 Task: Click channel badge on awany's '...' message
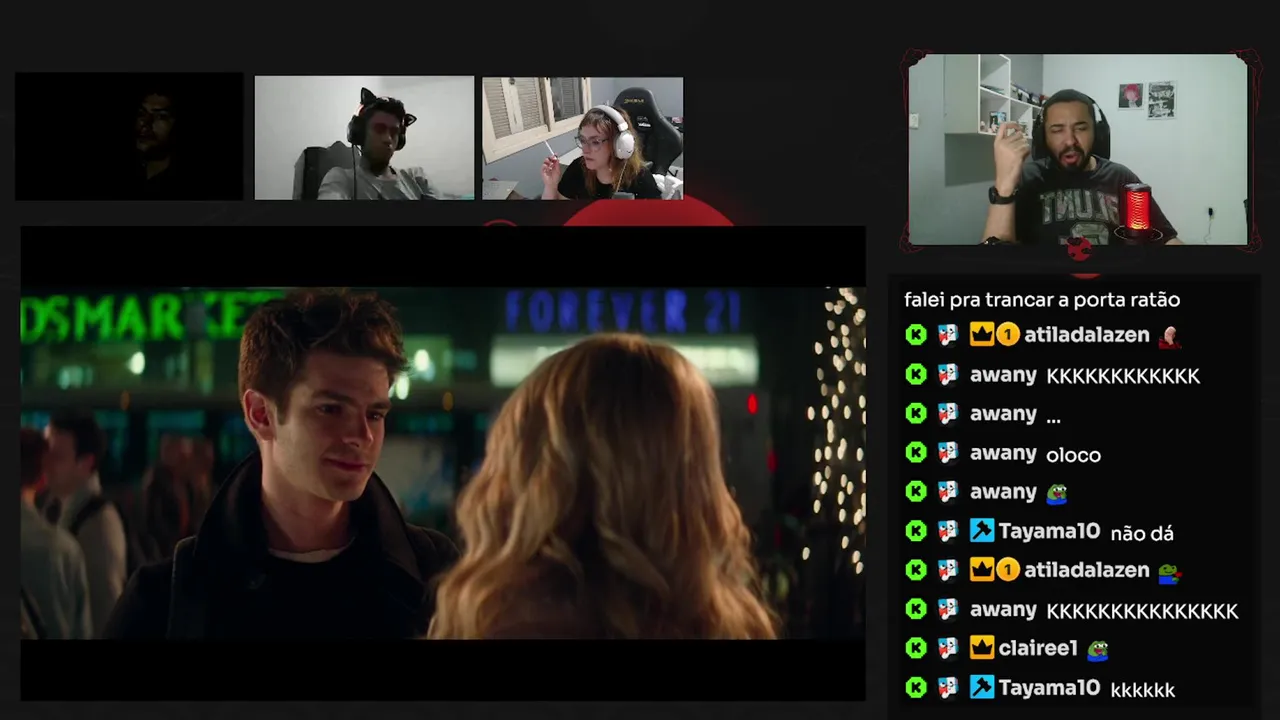pyautogui.click(x=948, y=413)
